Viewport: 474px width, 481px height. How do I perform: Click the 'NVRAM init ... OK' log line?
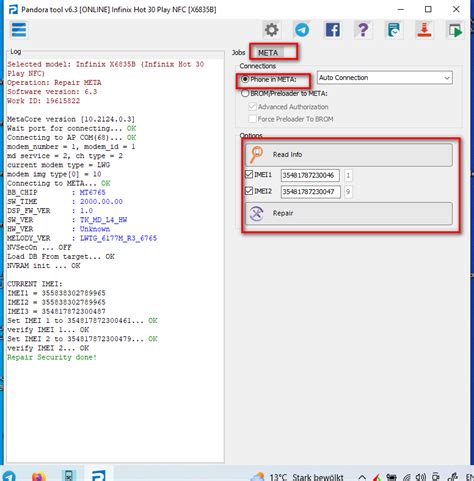coord(44,266)
